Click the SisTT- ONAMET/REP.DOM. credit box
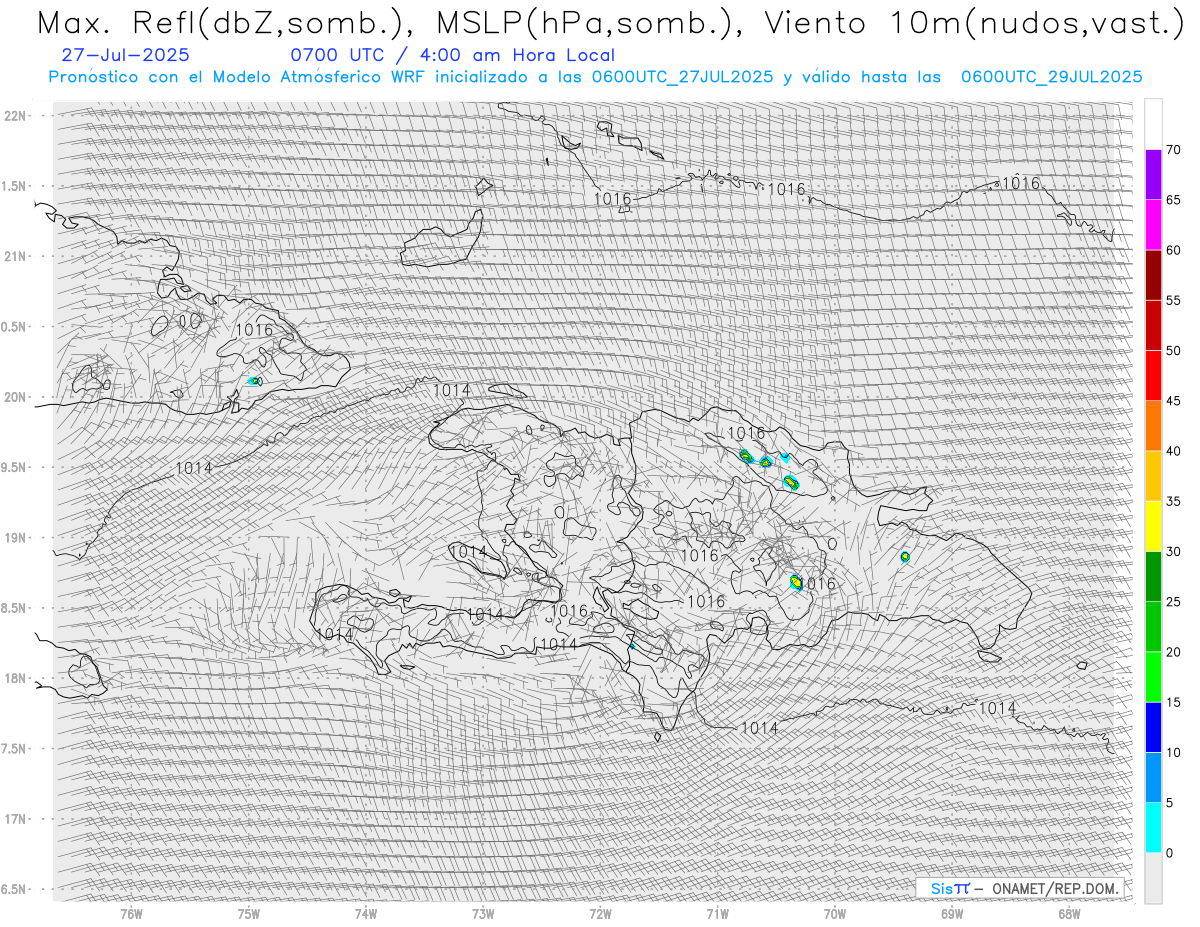The height and width of the screenshot is (927, 1200). (1020, 888)
